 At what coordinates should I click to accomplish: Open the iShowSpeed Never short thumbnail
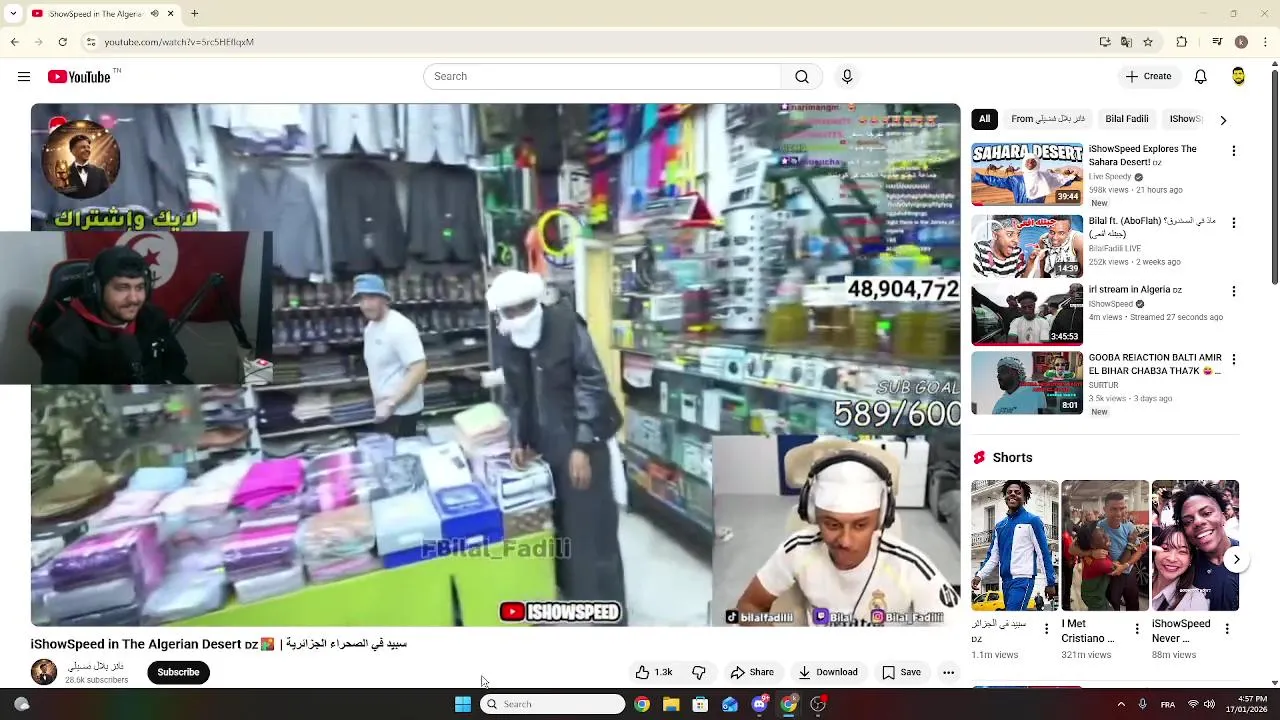tap(1195, 546)
